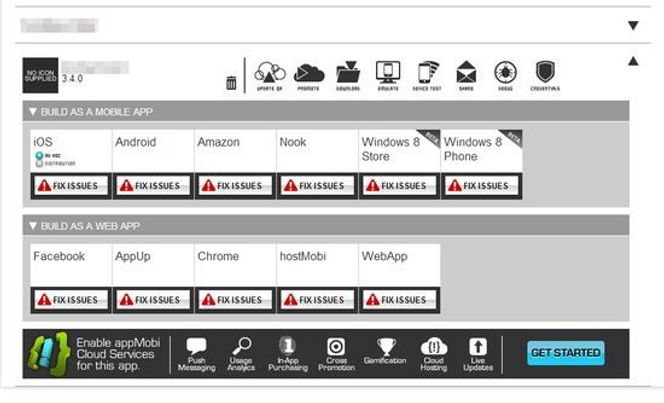Click the Promote cloud icon

309,76
